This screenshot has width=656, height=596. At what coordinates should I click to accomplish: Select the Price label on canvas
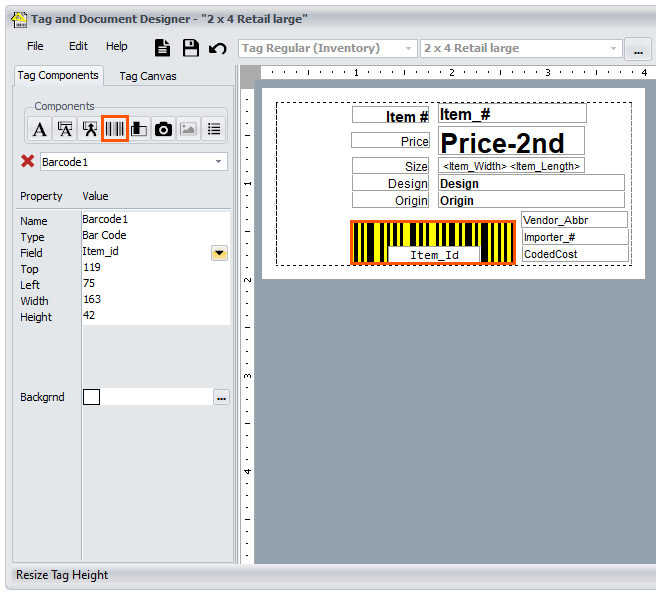coord(390,141)
